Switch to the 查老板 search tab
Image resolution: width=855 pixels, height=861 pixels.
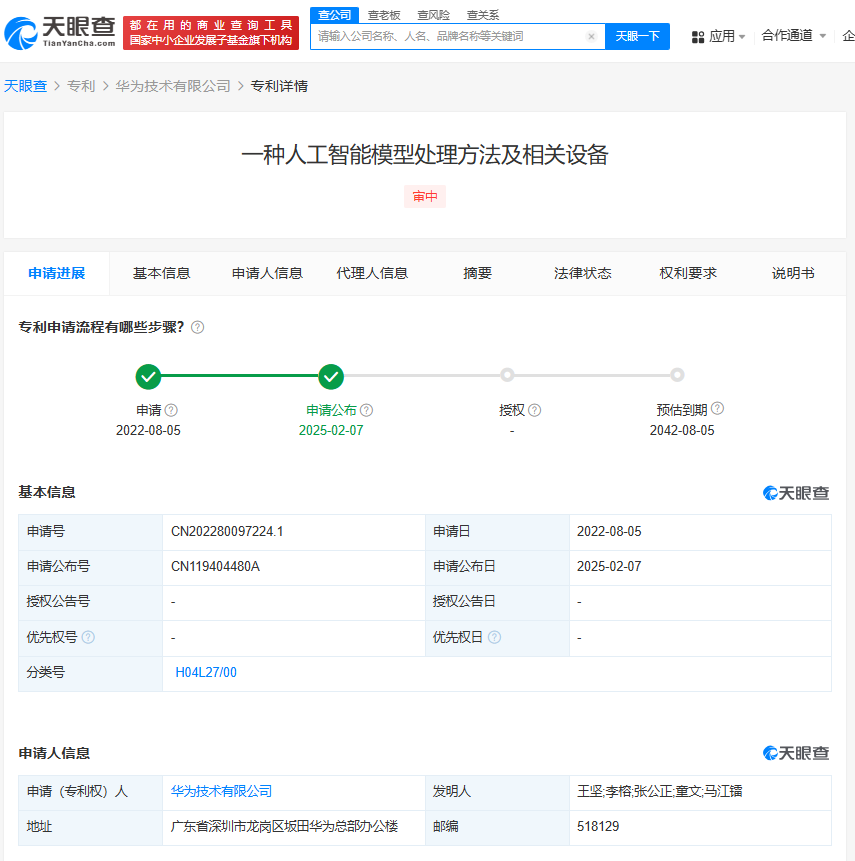click(x=383, y=14)
